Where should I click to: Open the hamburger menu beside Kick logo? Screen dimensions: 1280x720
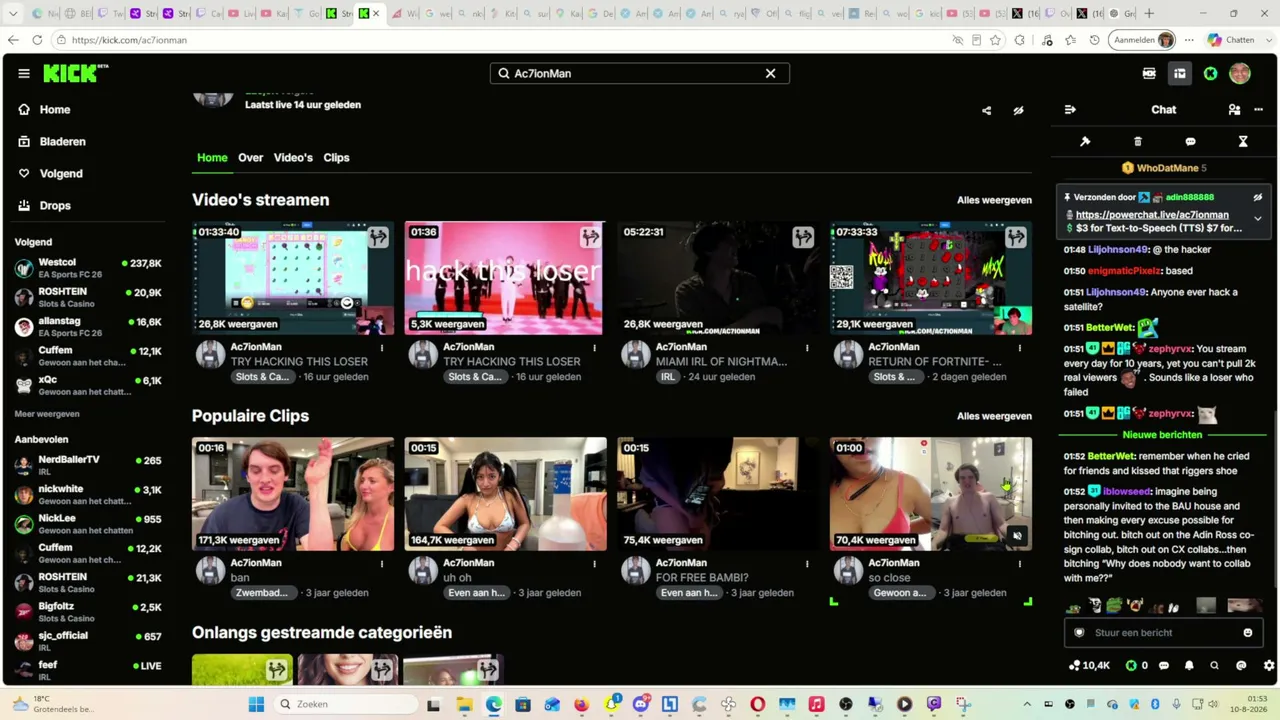pyautogui.click(x=24, y=73)
